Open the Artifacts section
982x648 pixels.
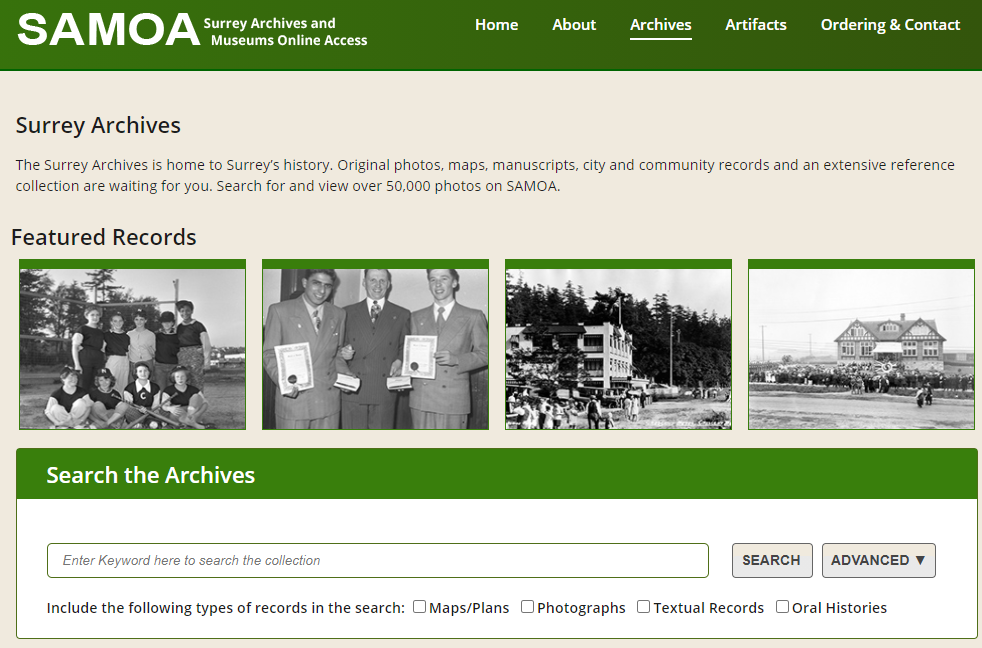756,25
